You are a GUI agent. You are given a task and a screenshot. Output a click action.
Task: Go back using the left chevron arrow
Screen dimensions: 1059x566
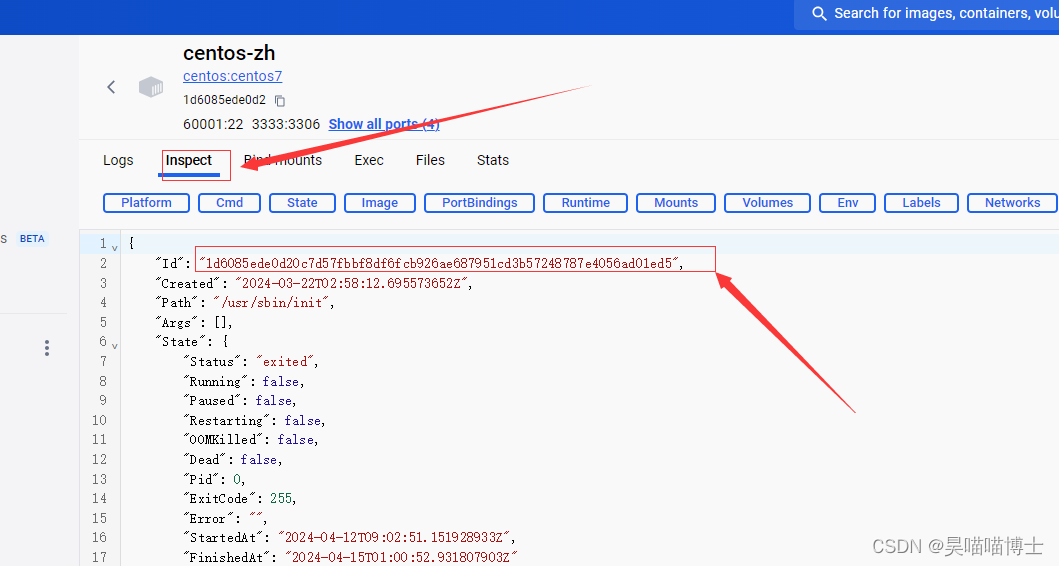pos(111,87)
